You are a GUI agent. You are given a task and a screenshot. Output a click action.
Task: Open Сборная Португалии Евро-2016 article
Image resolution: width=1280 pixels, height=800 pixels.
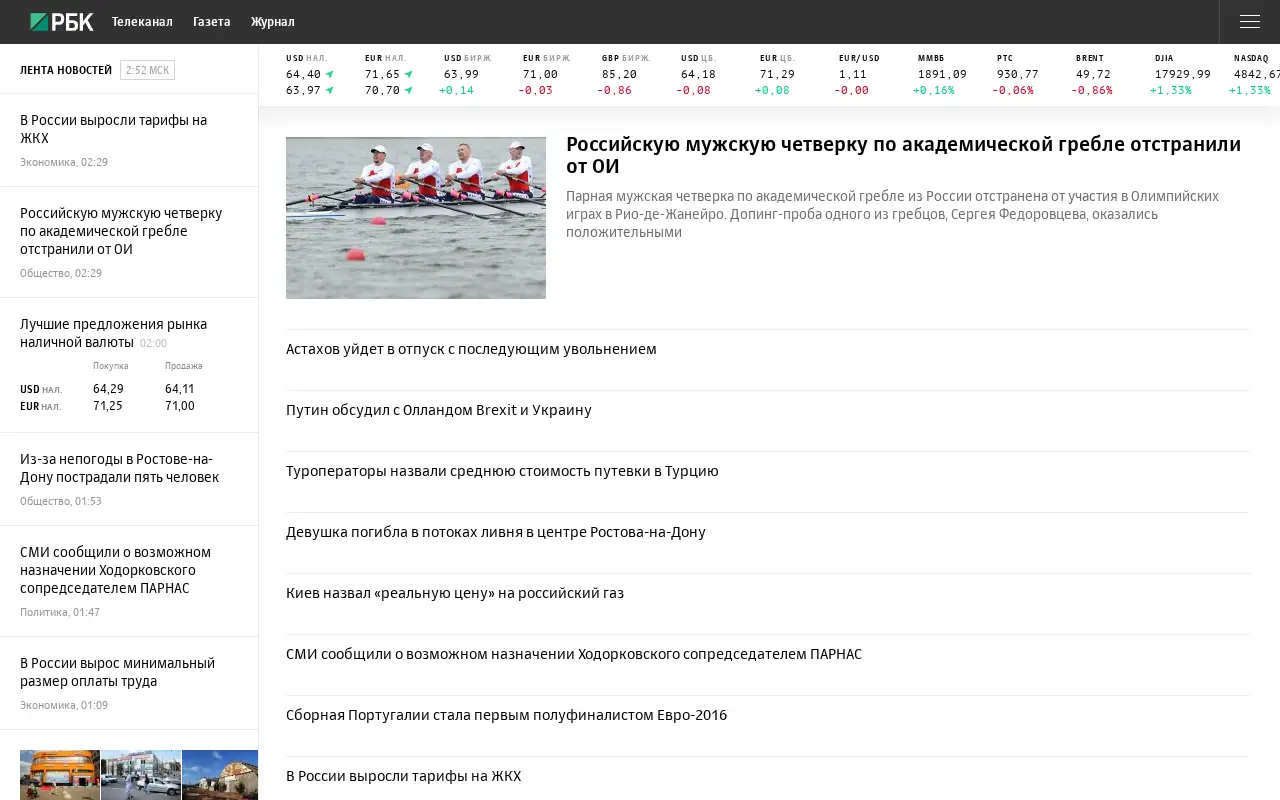pyautogui.click(x=507, y=715)
